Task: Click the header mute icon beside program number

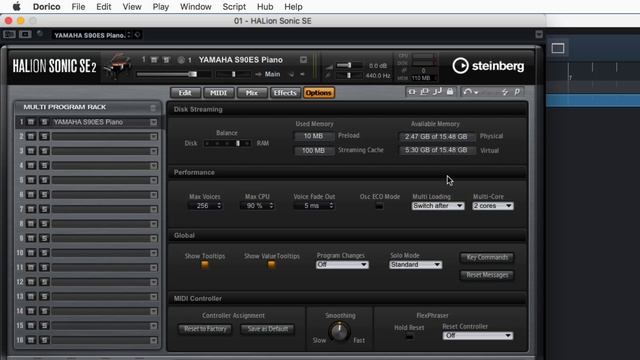Action: 154,60
